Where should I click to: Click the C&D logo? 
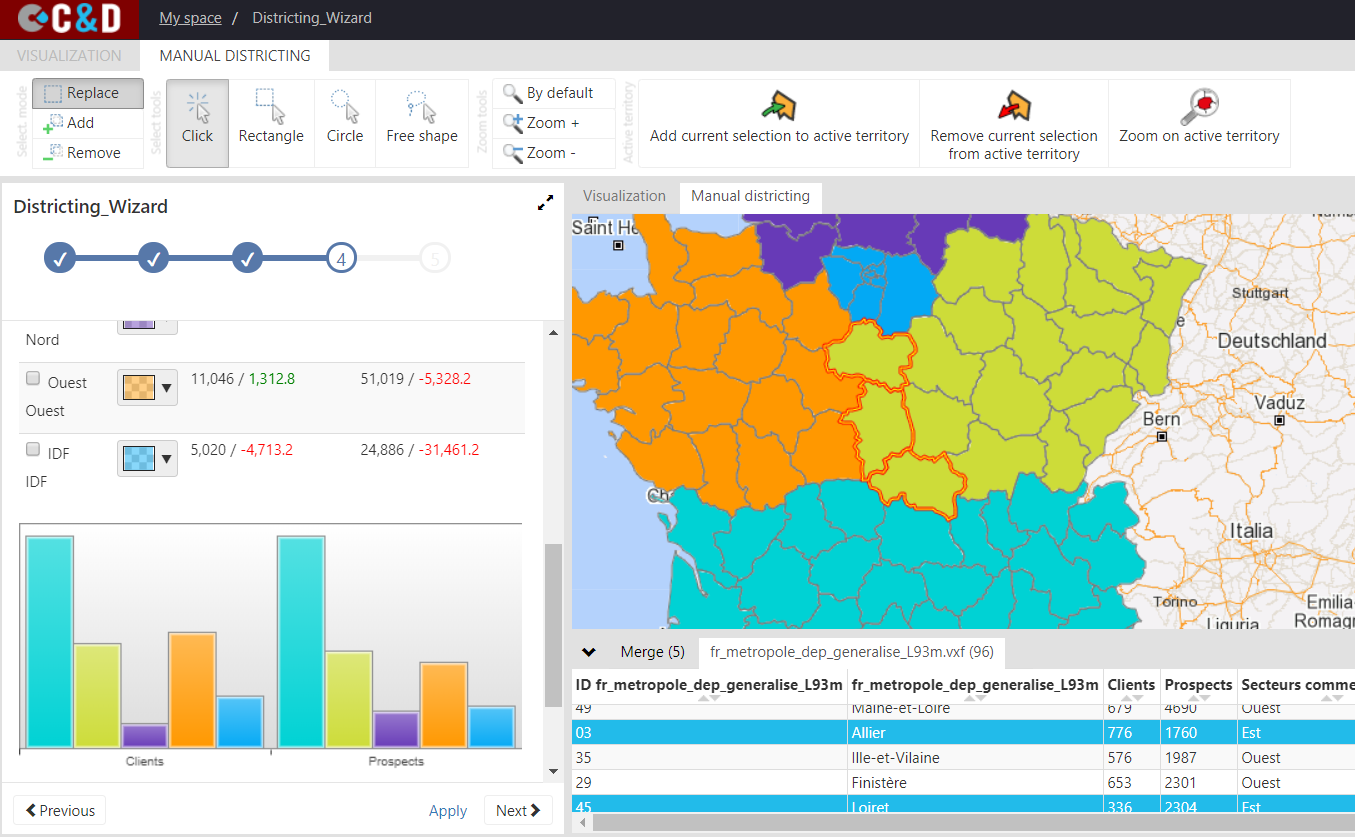click(70, 19)
